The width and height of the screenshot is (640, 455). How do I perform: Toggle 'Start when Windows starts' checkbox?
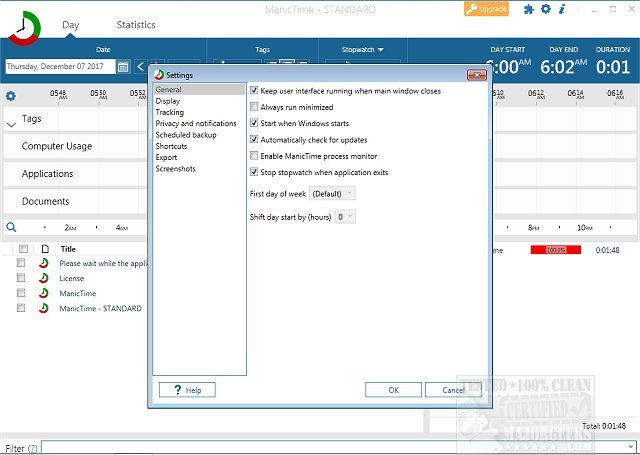click(254, 123)
